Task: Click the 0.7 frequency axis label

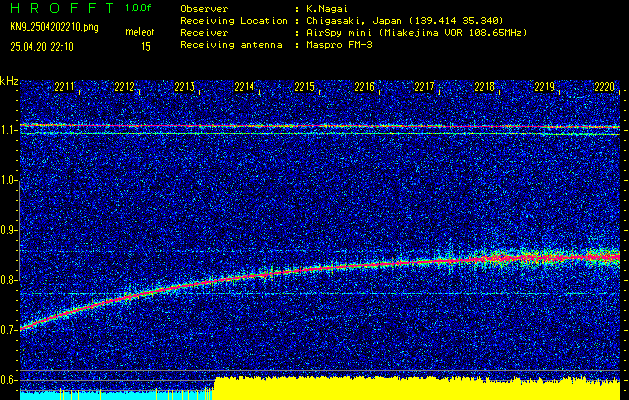Action: click(7, 330)
